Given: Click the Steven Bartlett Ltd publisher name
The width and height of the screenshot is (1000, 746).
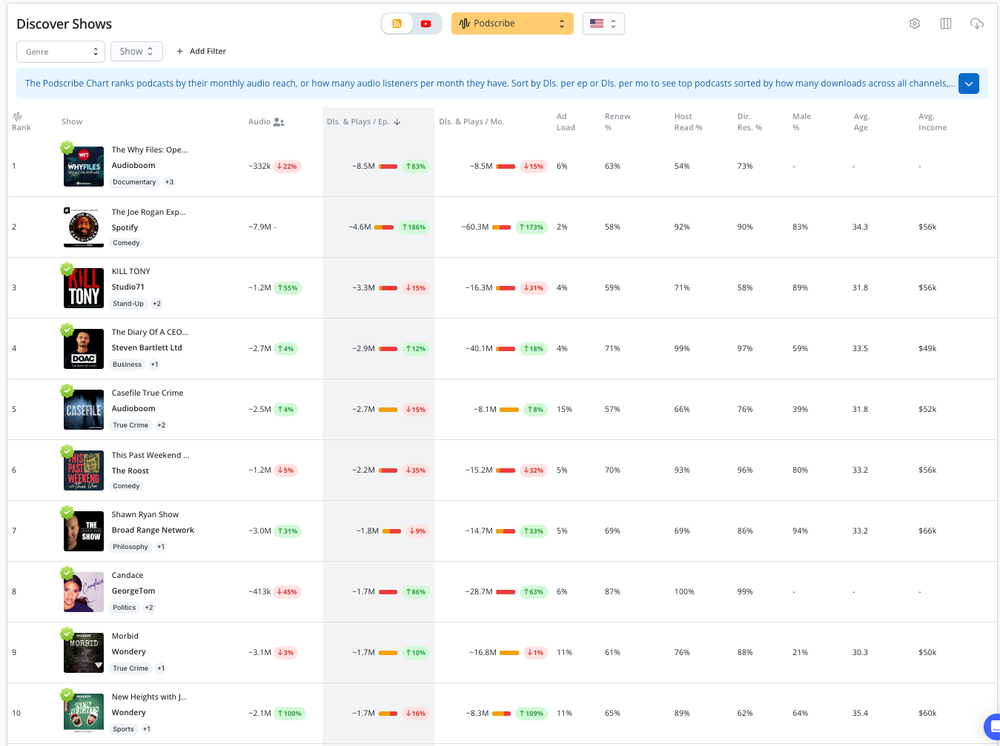Looking at the screenshot, I should [147, 347].
